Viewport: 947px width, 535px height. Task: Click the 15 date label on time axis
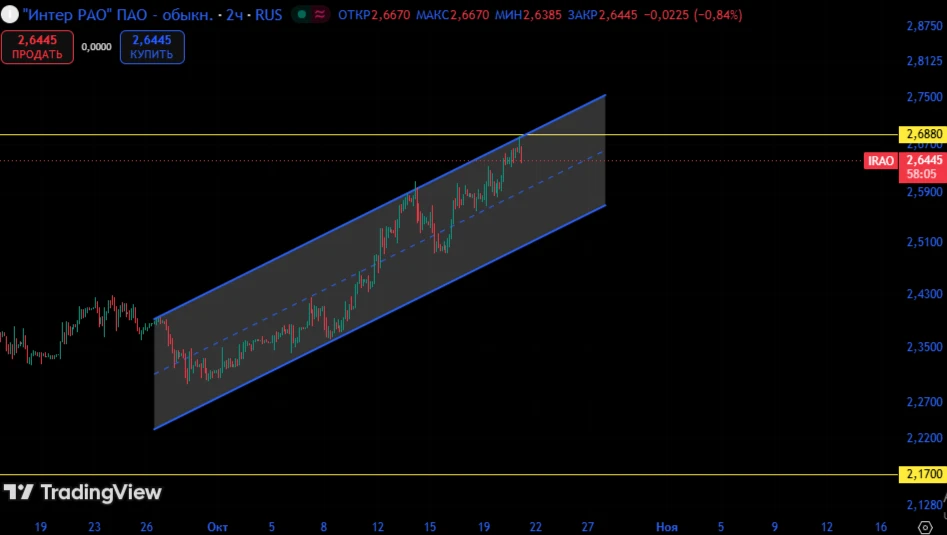coord(430,527)
